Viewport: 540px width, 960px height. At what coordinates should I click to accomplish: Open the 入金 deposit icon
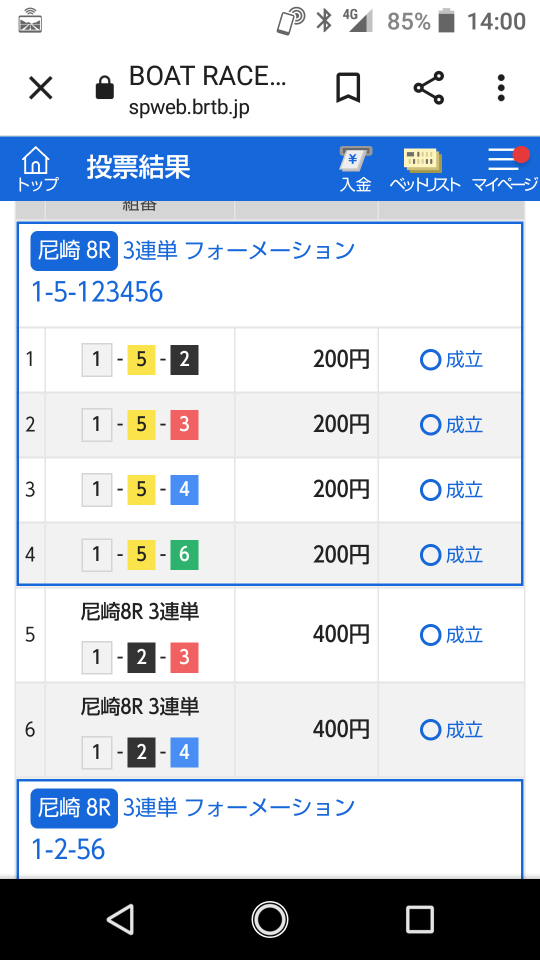tap(356, 170)
